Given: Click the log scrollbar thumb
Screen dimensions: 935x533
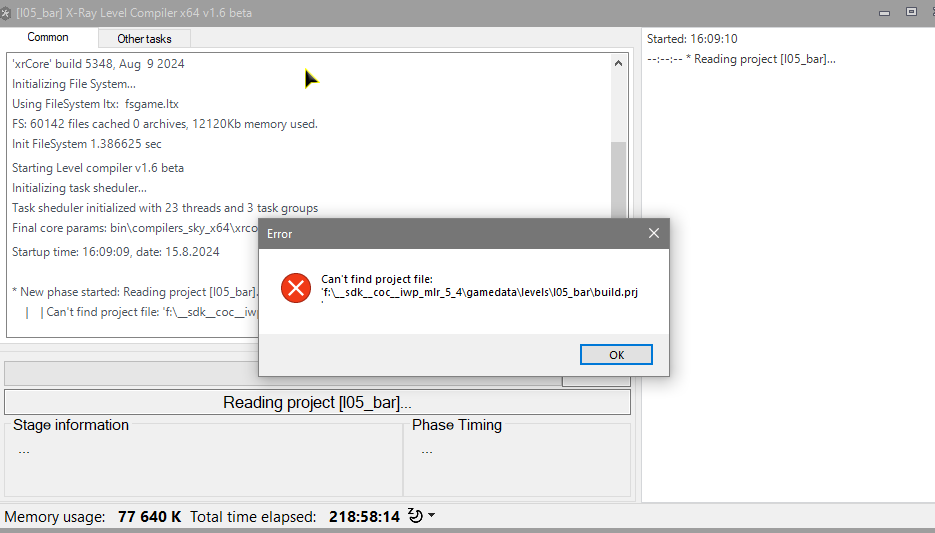Looking at the screenshot, I should (x=618, y=180).
